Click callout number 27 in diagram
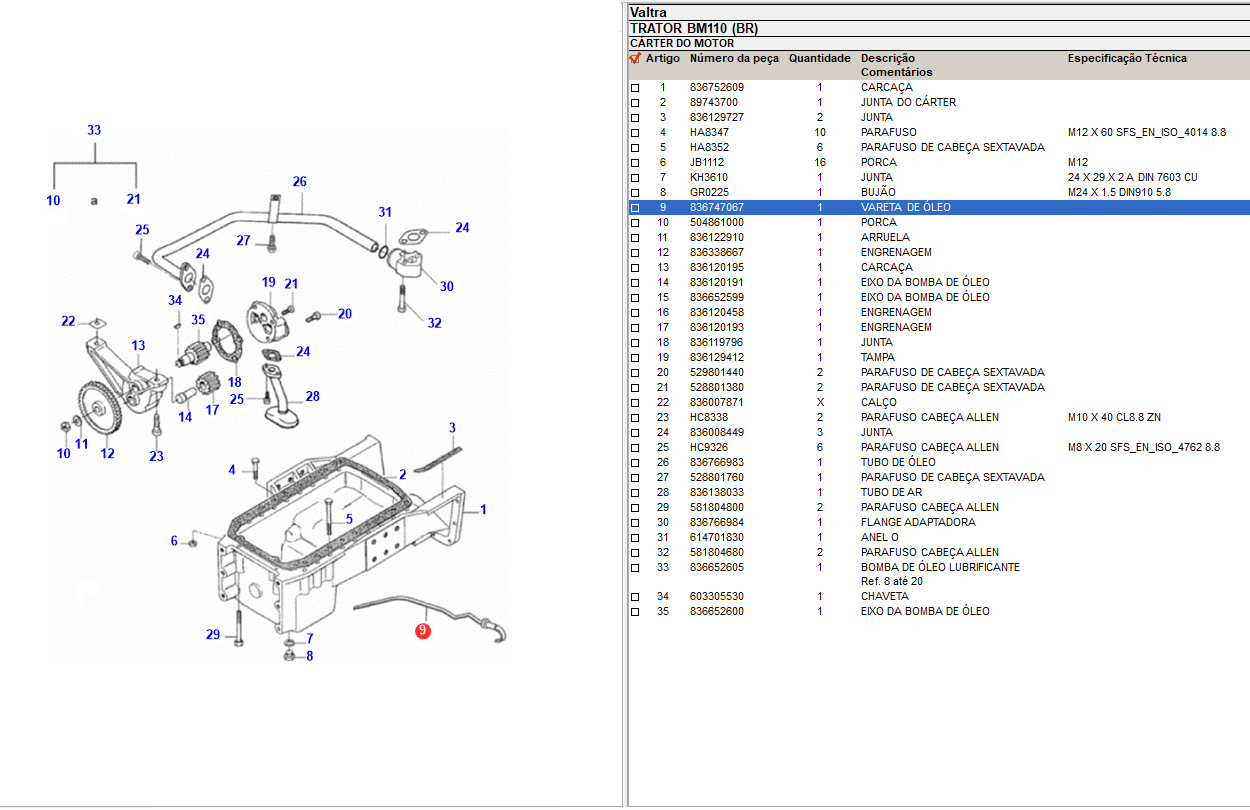Viewport: 1250px width, 810px height. tap(243, 240)
